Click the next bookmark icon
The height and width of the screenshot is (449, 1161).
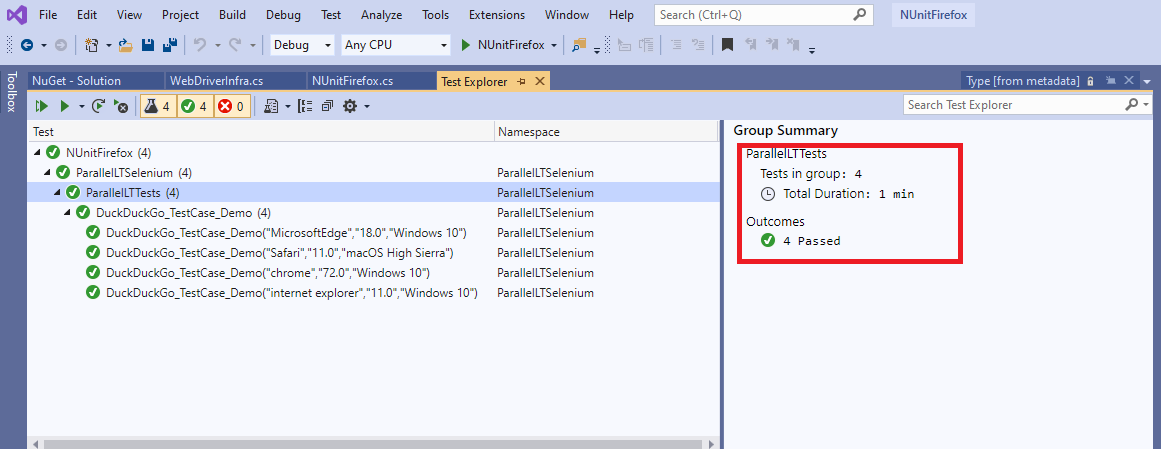[772, 45]
